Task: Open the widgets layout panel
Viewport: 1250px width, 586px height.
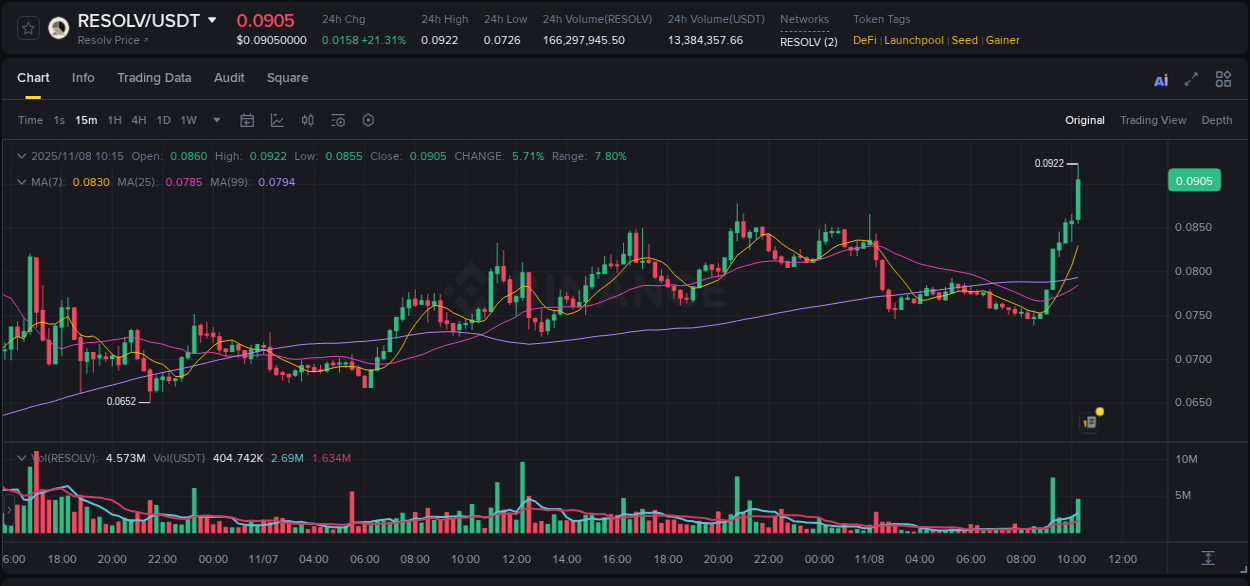Action: point(1223,79)
